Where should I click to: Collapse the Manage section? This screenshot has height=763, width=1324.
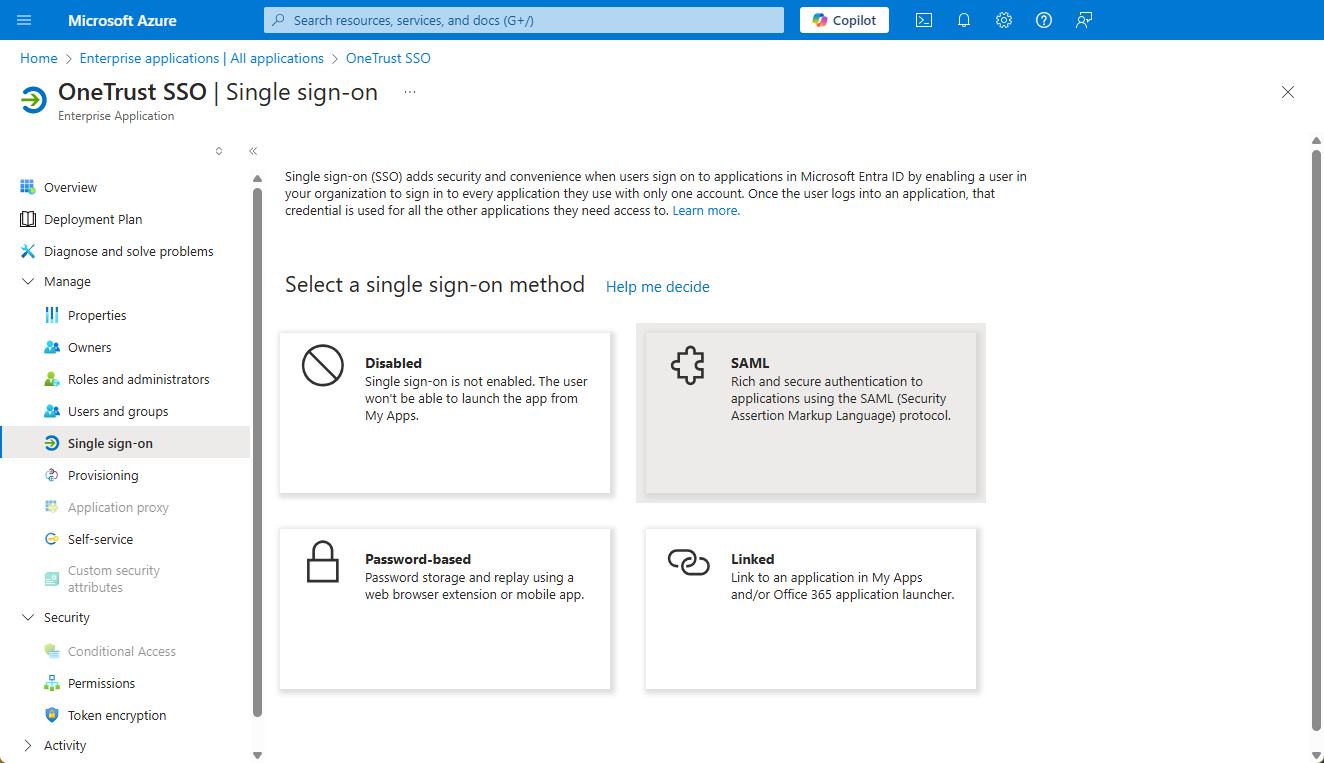27,282
